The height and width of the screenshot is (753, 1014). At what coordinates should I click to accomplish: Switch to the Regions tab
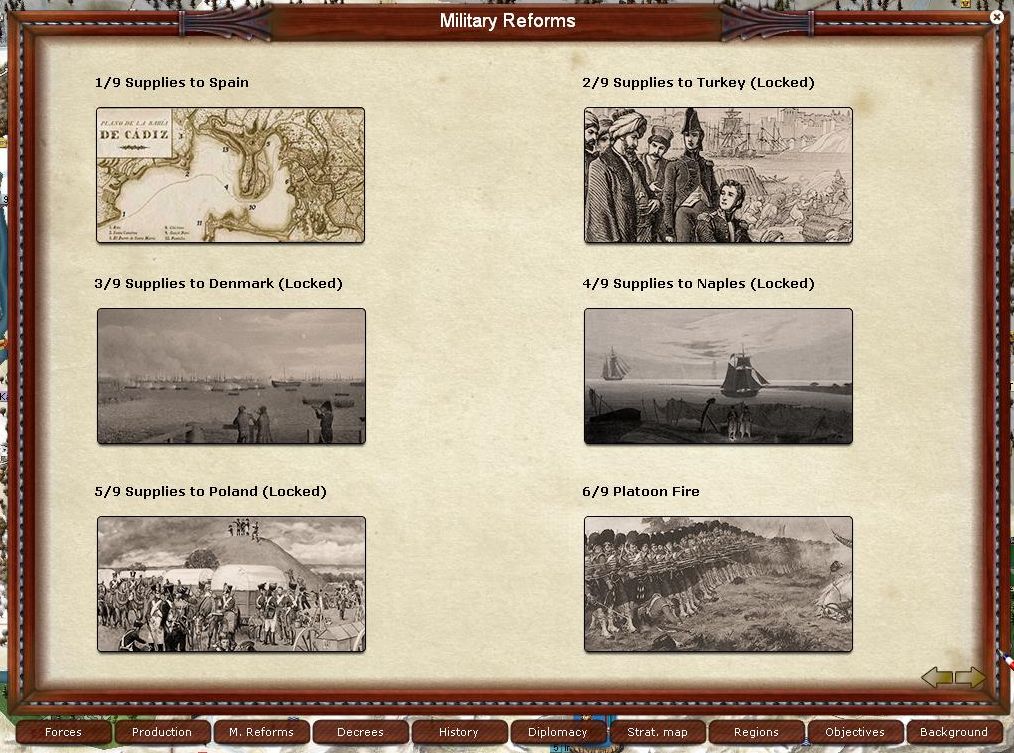pyautogui.click(x=756, y=732)
